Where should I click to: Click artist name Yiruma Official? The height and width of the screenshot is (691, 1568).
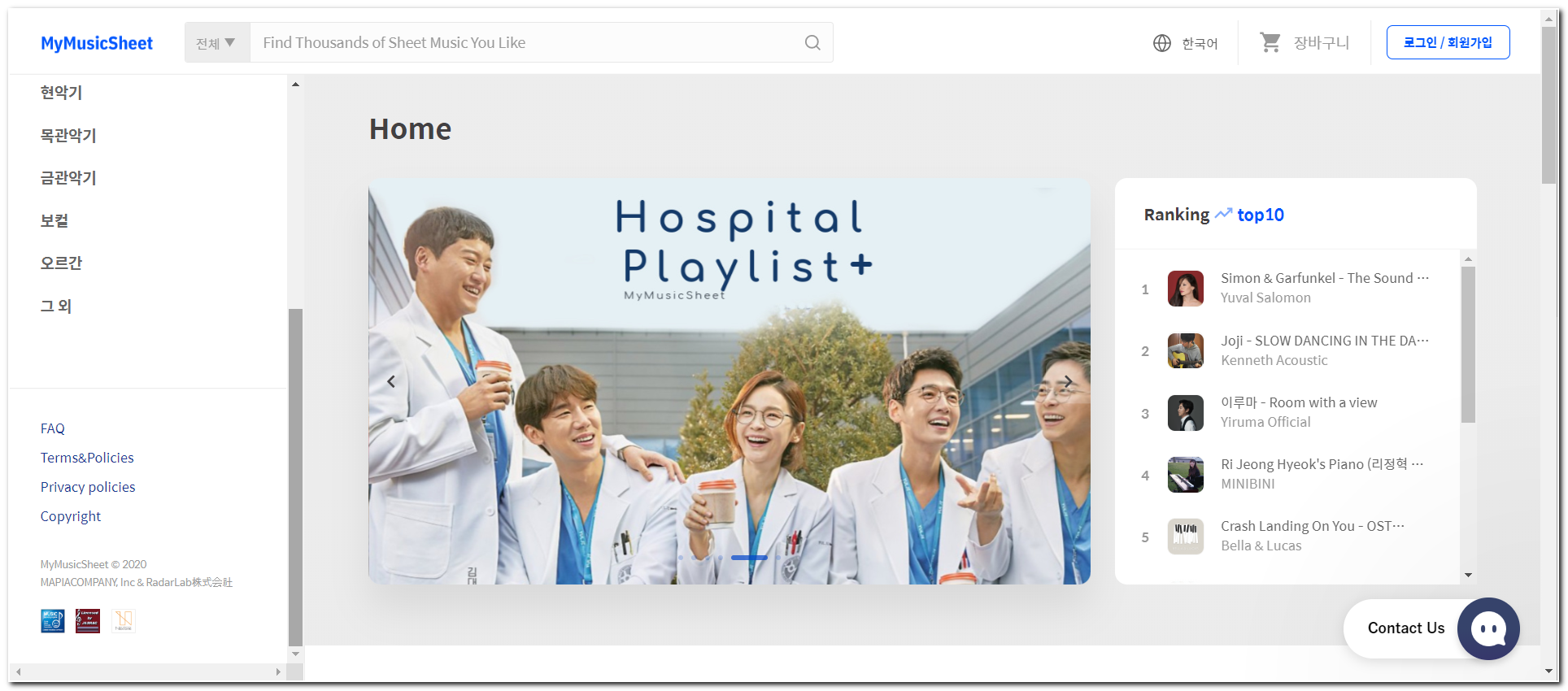click(x=1265, y=422)
